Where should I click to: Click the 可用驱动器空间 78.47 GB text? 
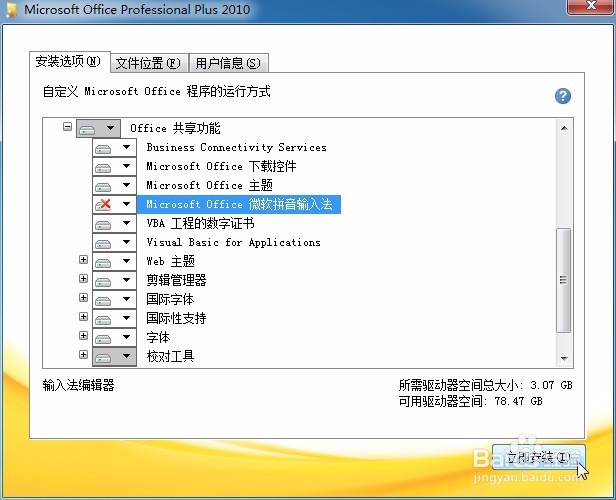point(470,401)
